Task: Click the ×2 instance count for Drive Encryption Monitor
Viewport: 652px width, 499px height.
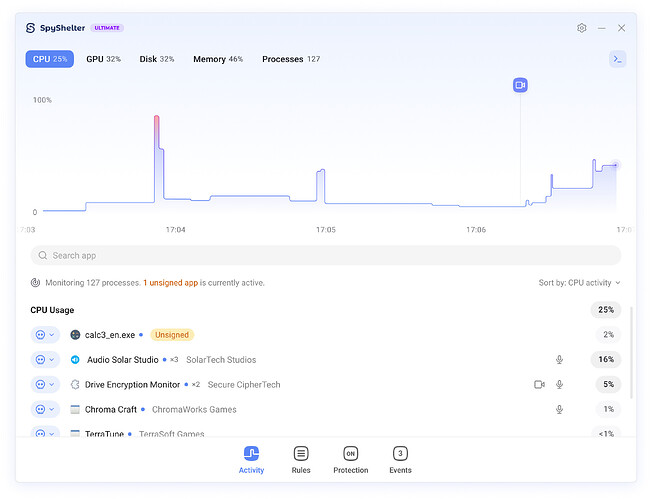Action: coord(195,385)
